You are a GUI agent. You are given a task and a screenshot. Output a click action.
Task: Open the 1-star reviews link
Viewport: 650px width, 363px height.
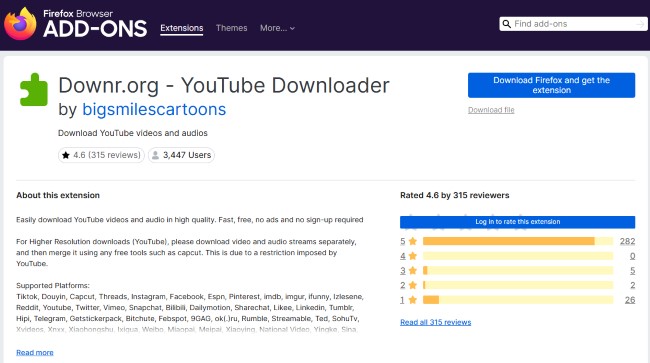pos(402,300)
